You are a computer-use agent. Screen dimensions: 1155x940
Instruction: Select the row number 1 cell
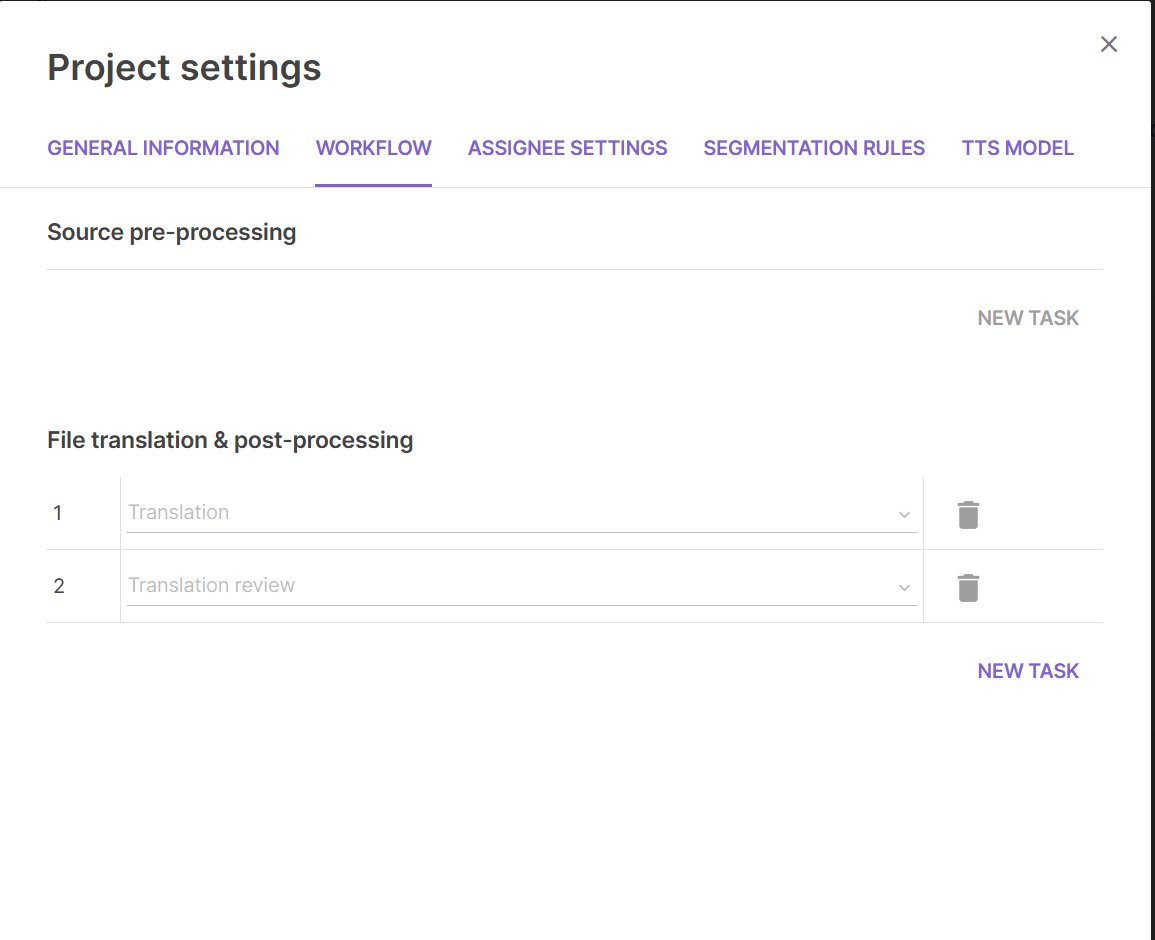coord(83,513)
